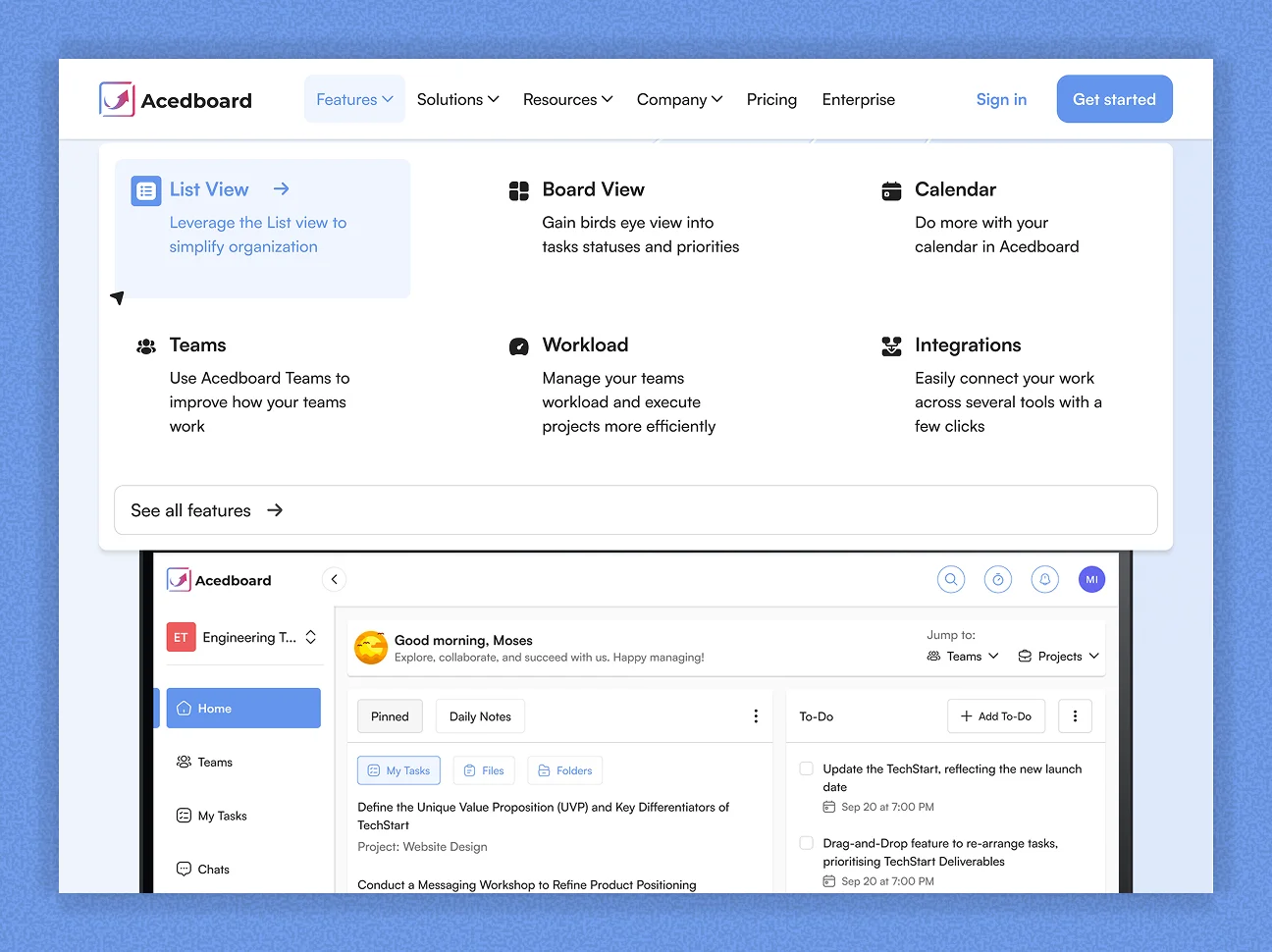Image resolution: width=1272 pixels, height=952 pixels.
Task: Open the notifications bell icon
Action: (1044, 580)
